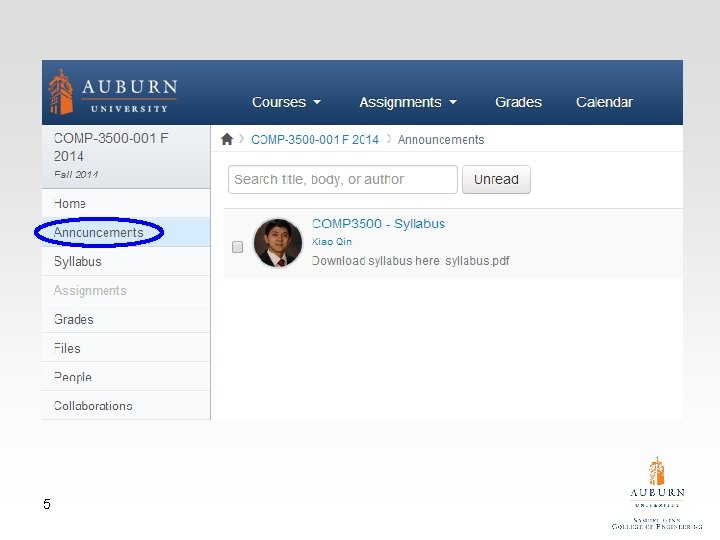
Task: Open Grades in the top navigation
Action: point(518,102)
